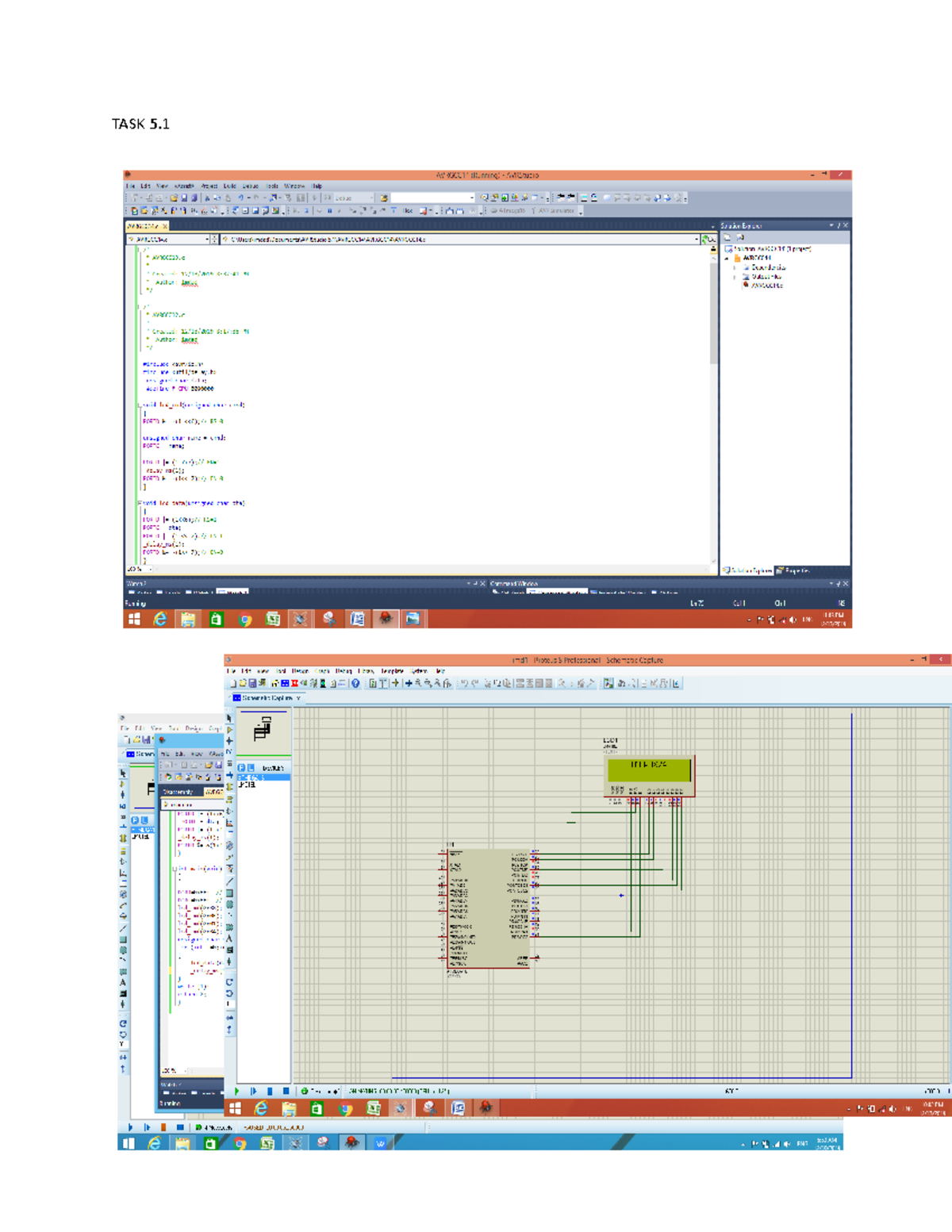Click the New file icon in the Proteus toolbar
952x1232 pixels.
coord(232,683)
